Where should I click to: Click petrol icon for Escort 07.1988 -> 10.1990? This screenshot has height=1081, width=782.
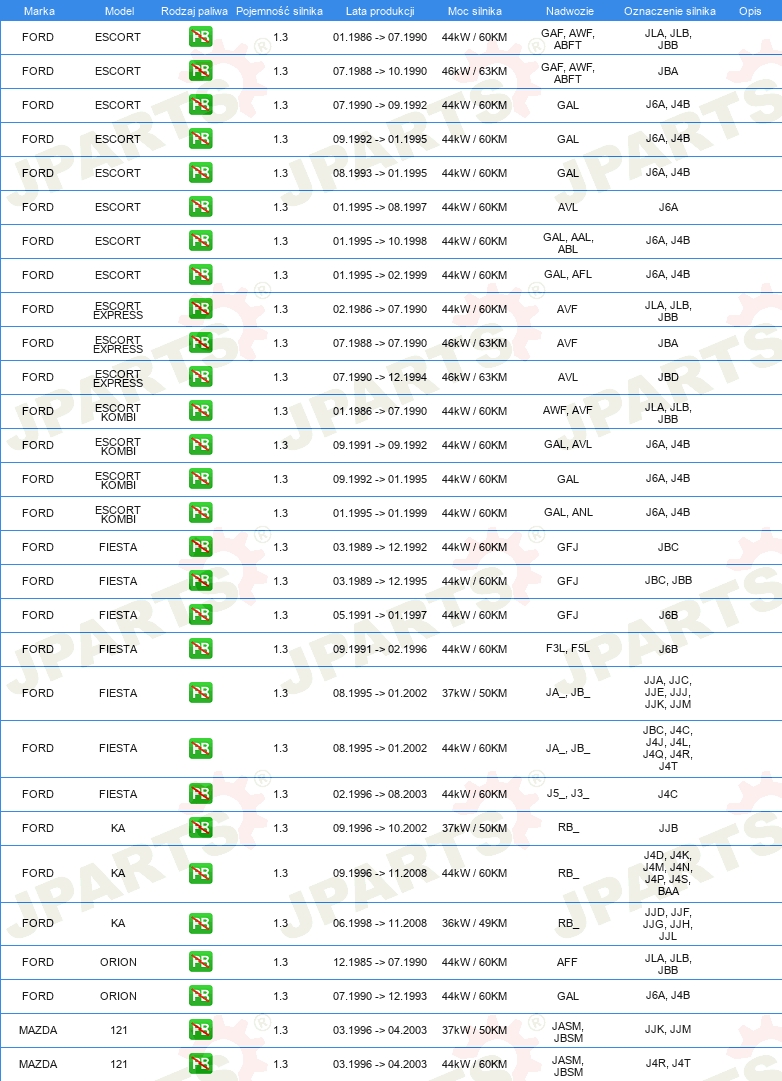coord(201,71)
